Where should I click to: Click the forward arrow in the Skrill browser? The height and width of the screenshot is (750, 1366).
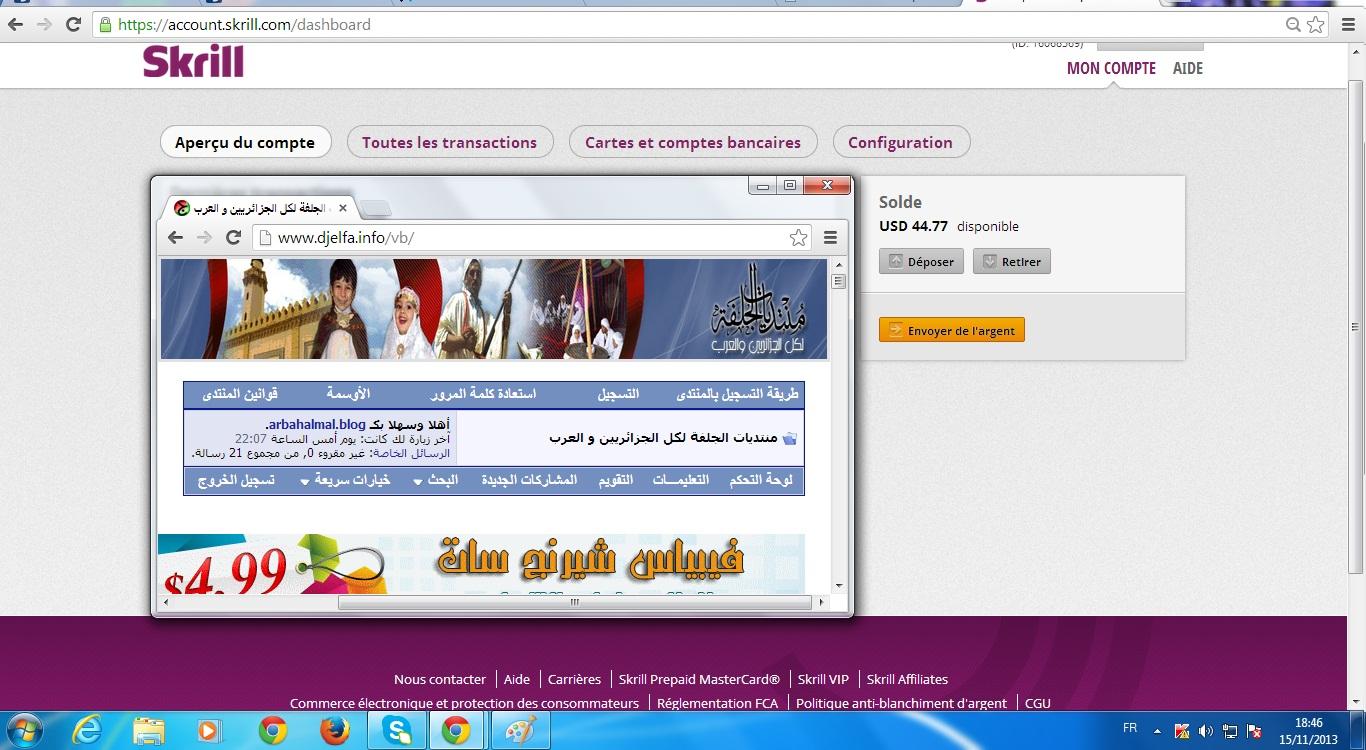tap(44, 24)
